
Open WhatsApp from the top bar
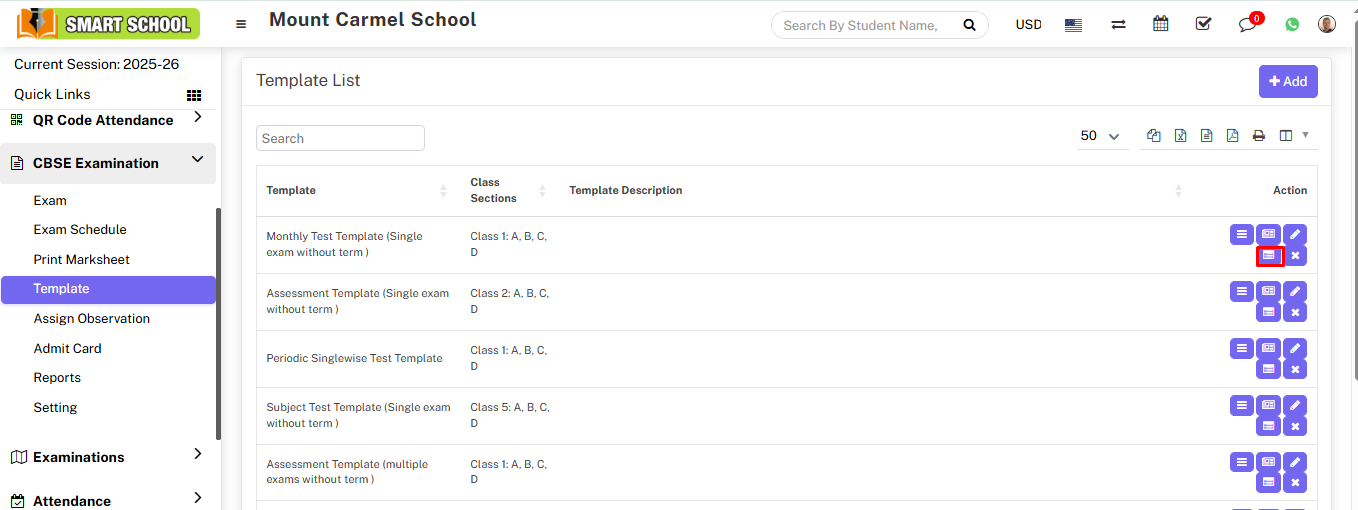(x=1292, y=25)
